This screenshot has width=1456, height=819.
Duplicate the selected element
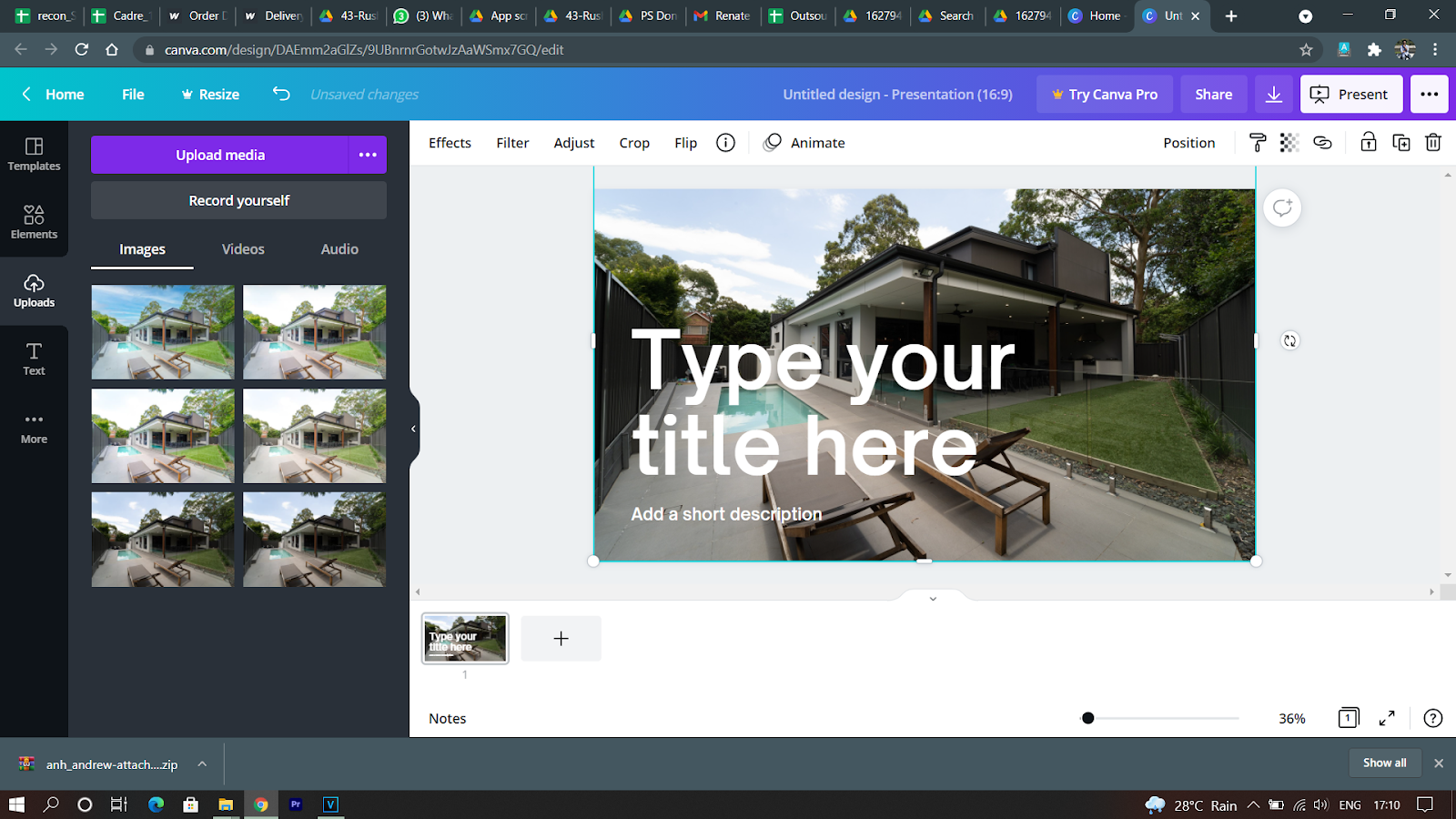pyautogui.click(x=1401, y=142)
